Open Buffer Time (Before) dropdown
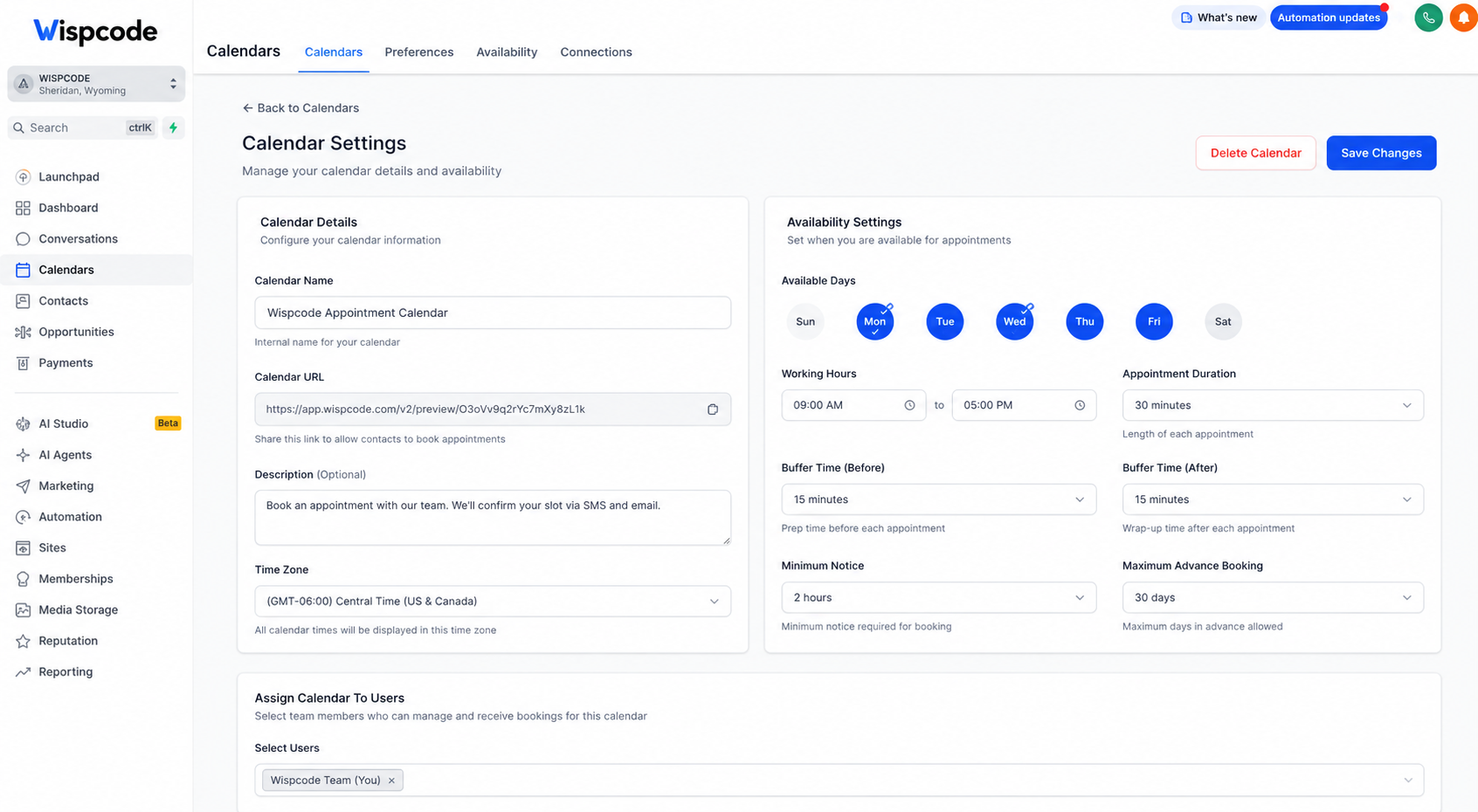1478x812 pixels. point(938,499)
